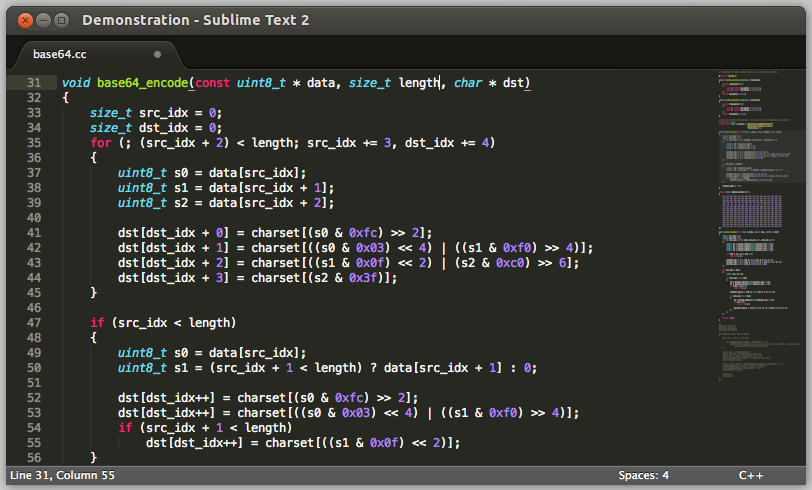Click the resize grip in the bottom-right corner

(x=803, y=481)
